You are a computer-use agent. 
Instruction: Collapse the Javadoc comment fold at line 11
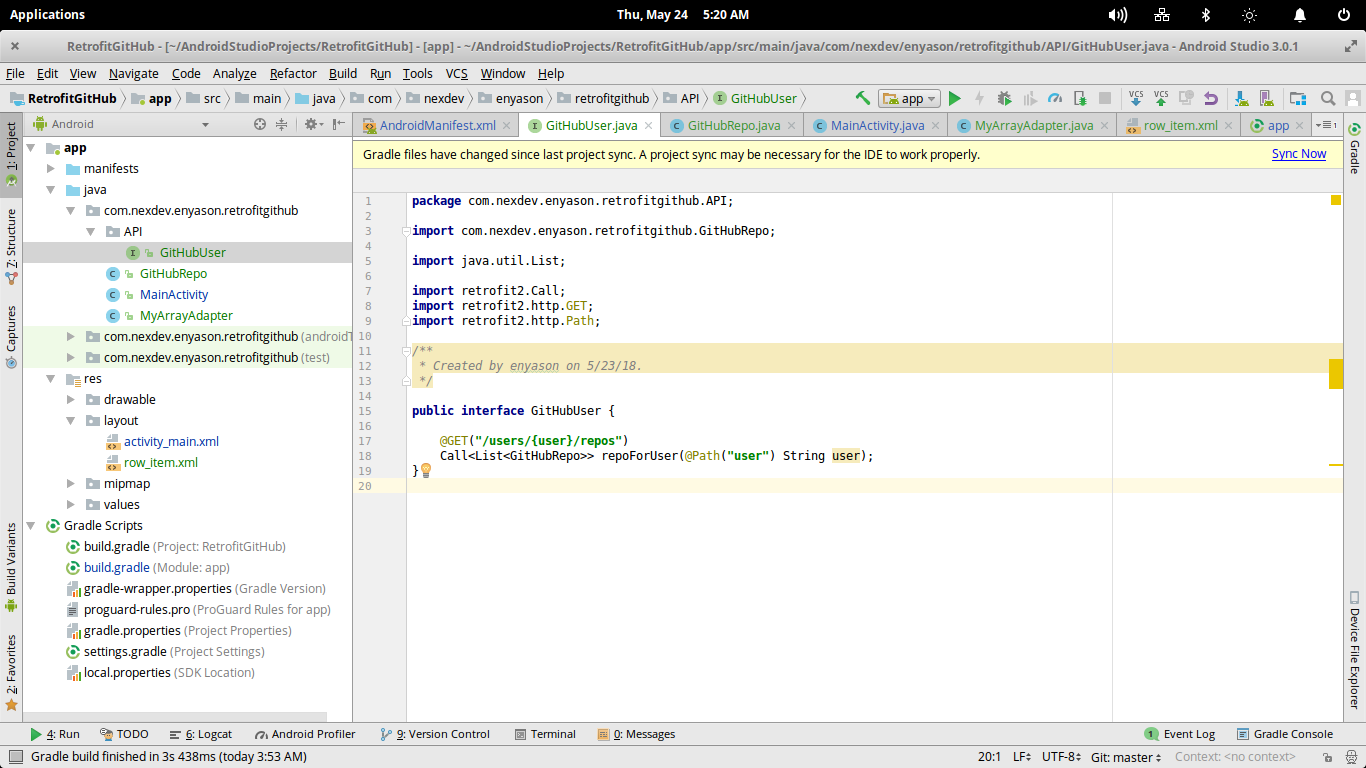[406, 351]
